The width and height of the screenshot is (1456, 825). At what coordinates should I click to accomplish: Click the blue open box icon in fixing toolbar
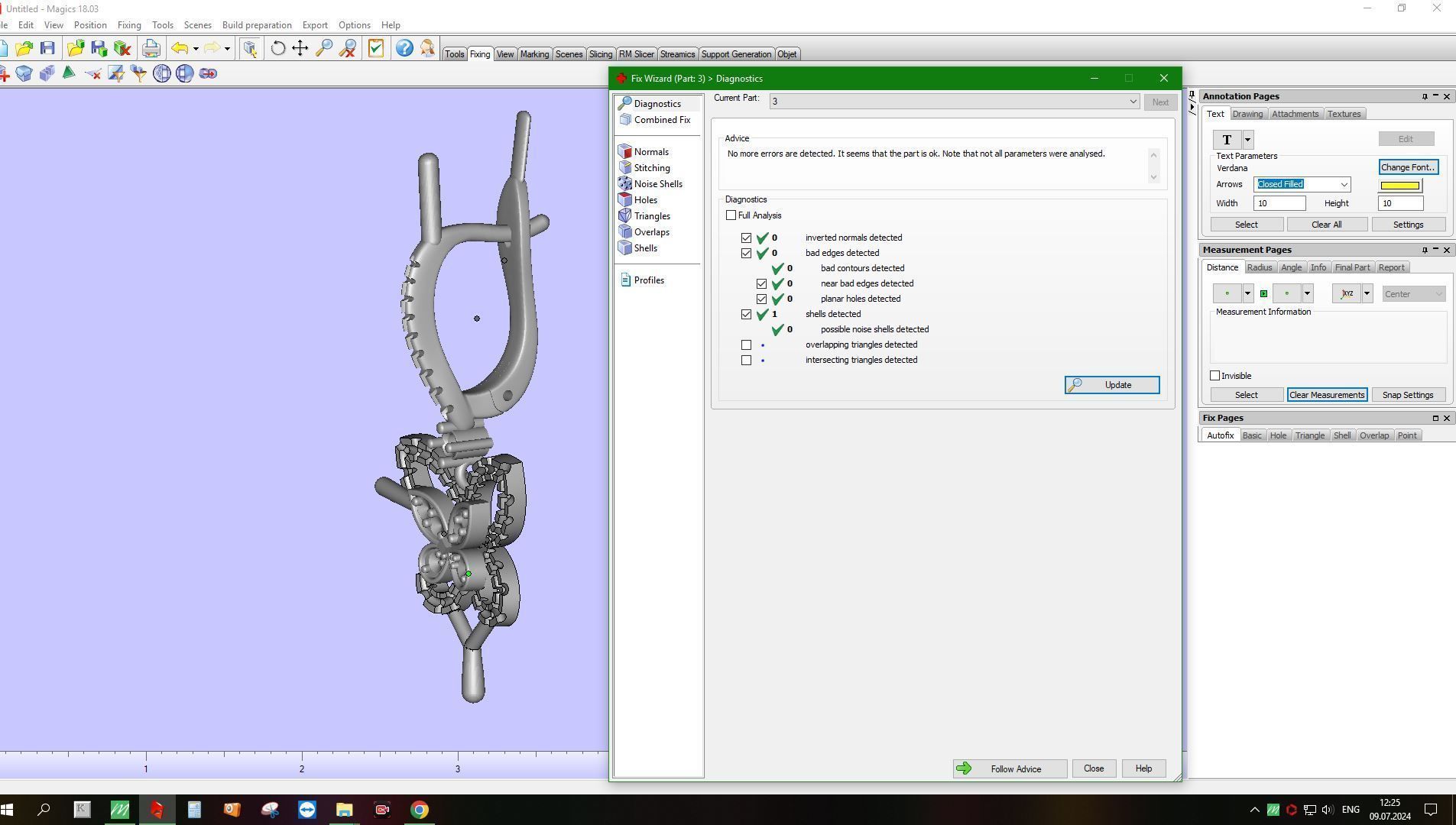pyautogui.click(x=24, y=73)
